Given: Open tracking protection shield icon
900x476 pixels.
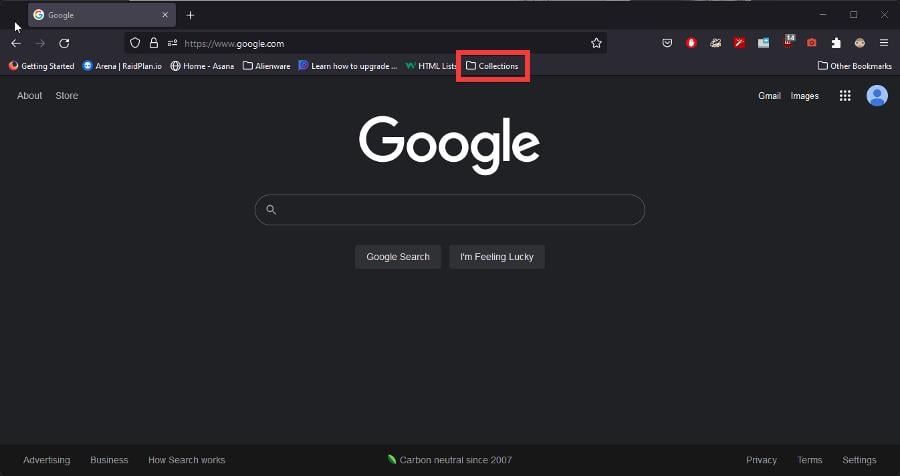Looking at the screenshot, I should 135,43.
